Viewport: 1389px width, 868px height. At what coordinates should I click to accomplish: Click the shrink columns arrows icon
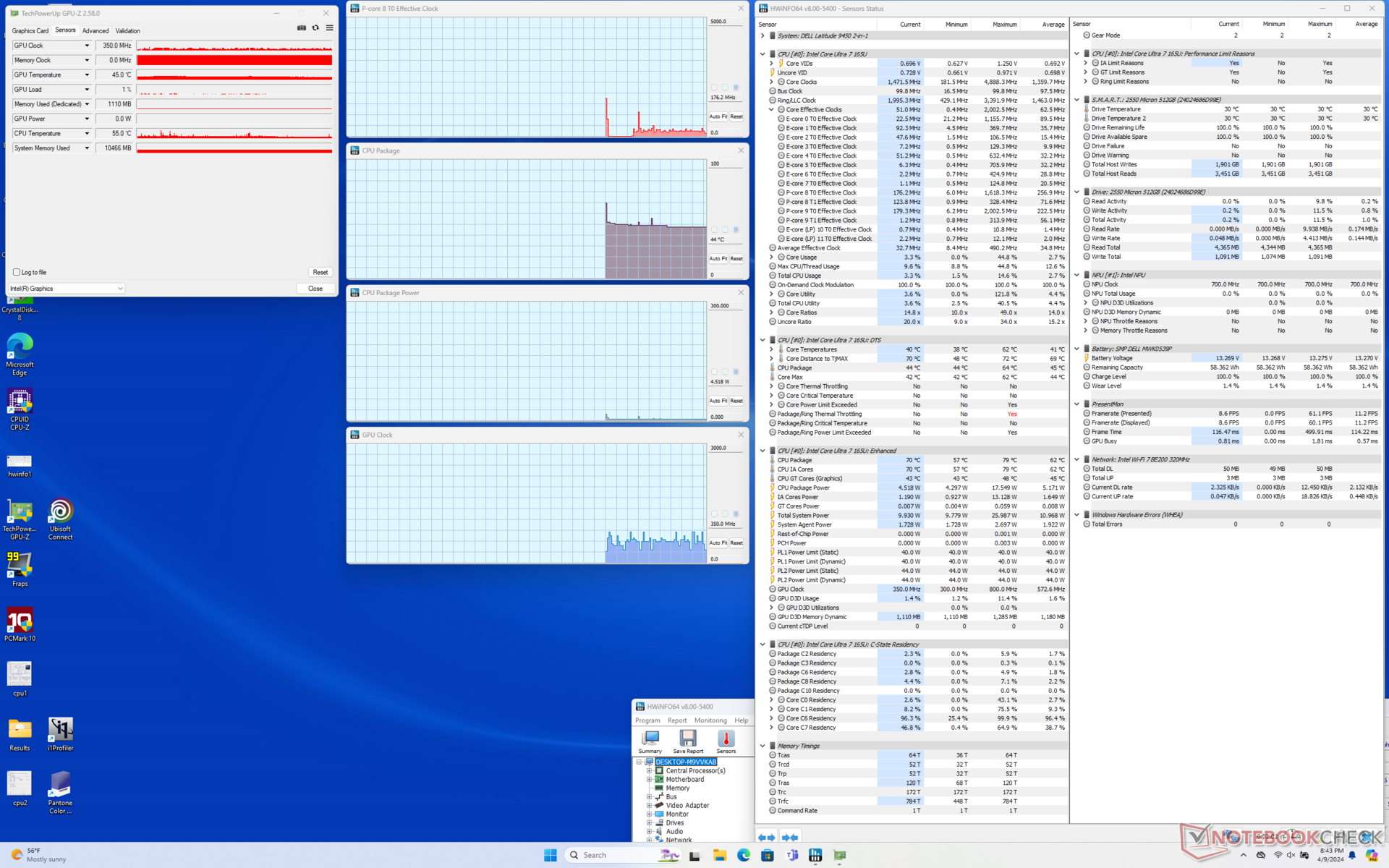pos(790,837)
